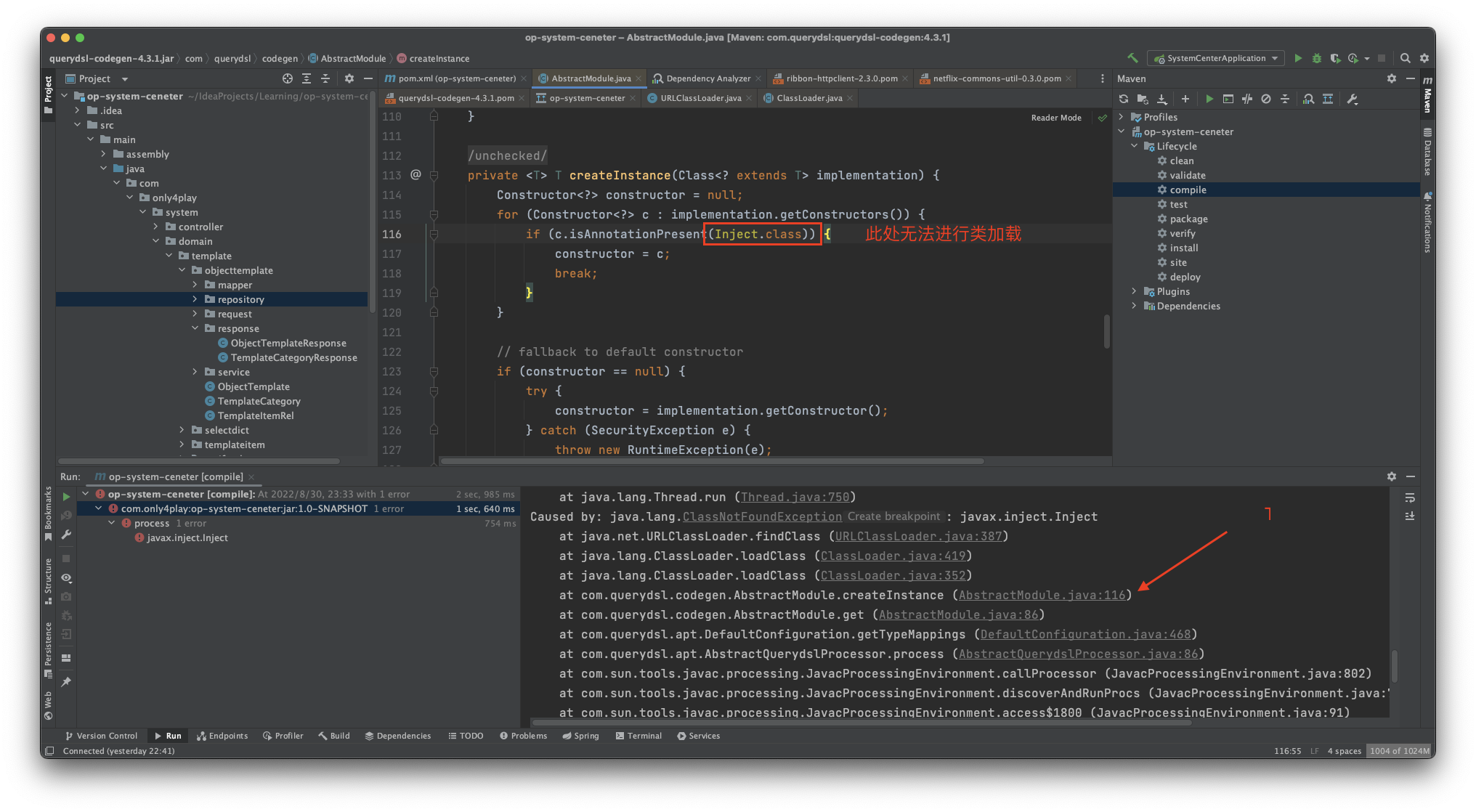
Task: Toggle Maven Offline Mode
Action: click(1247, 99)
